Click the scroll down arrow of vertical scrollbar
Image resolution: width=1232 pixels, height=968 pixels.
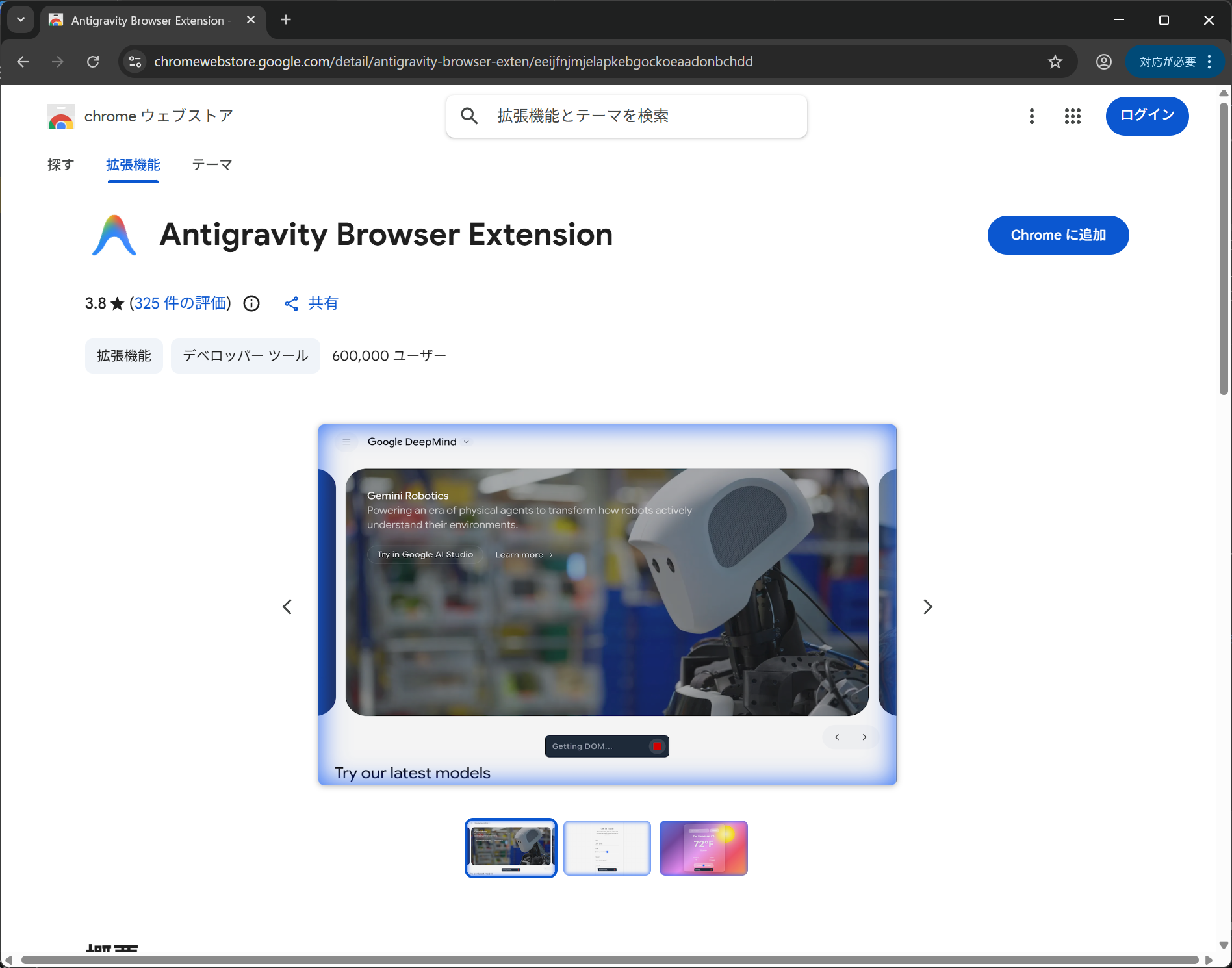tap(1224, 945)
